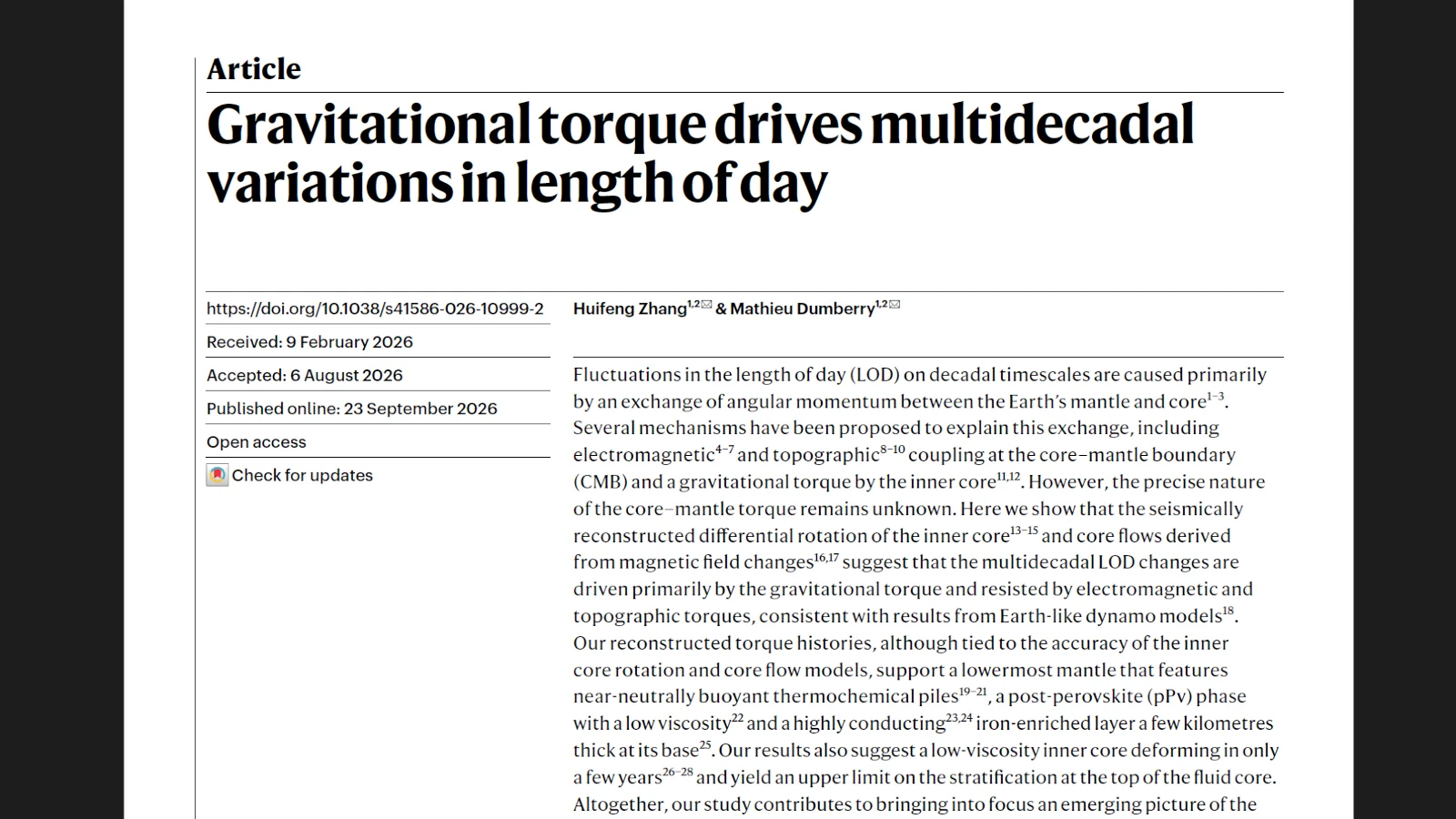Open citation superscript 13–15 reference
1456x819 pixels.
1025,530
